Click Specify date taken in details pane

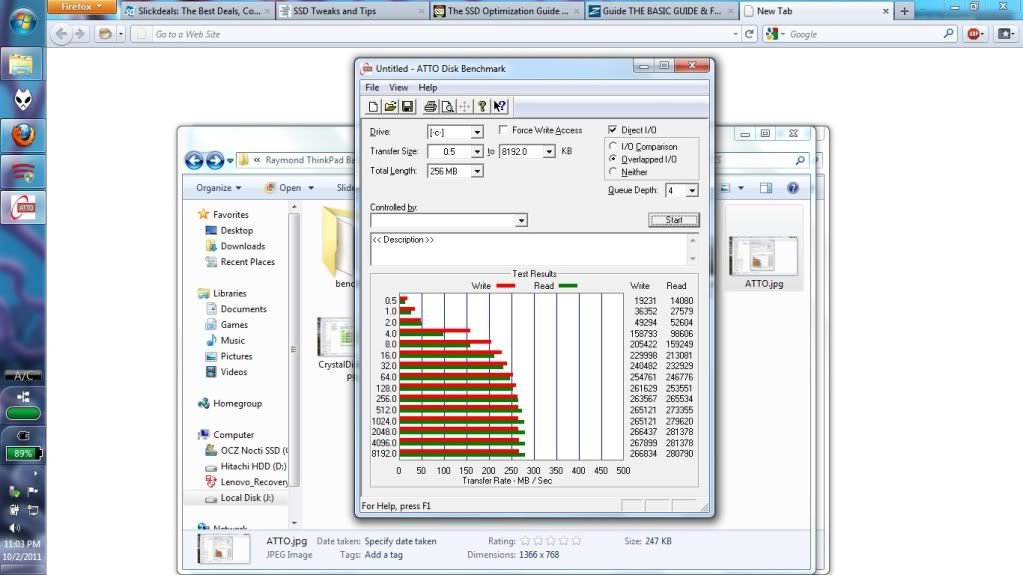click(400, 541)
